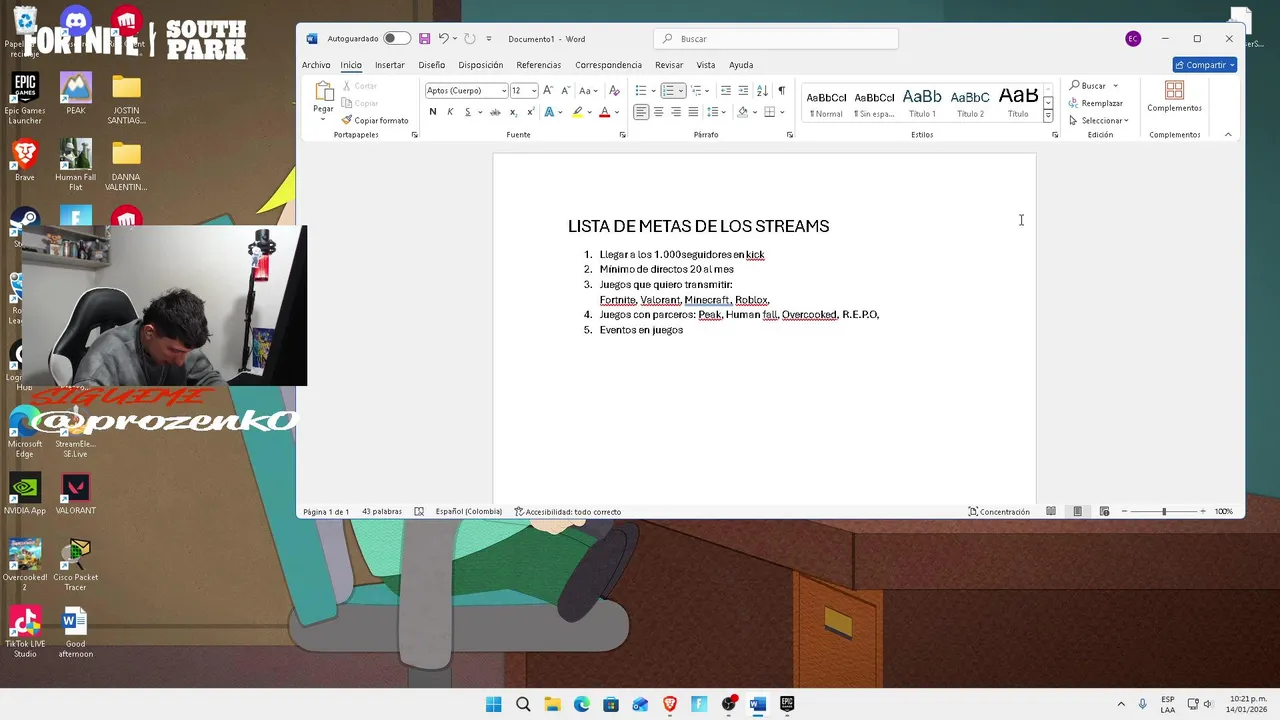The image size is (1280, 720).
Task: Align text to the right
Action: coord(676,112)
